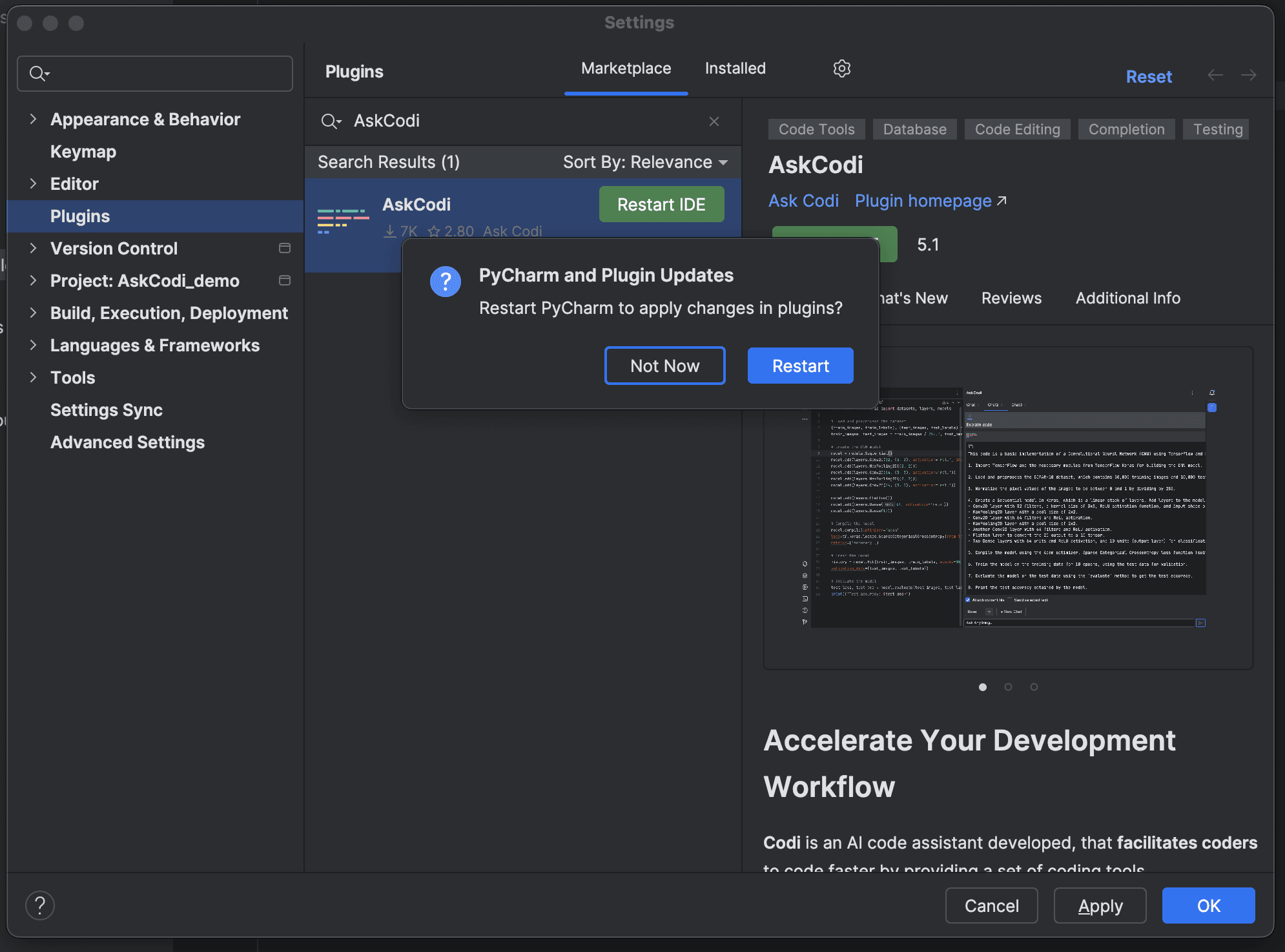Select the Code Editing filter tab
Image resolution: width=1285 pixels, height=952 pixels.
coord(1017,128)
